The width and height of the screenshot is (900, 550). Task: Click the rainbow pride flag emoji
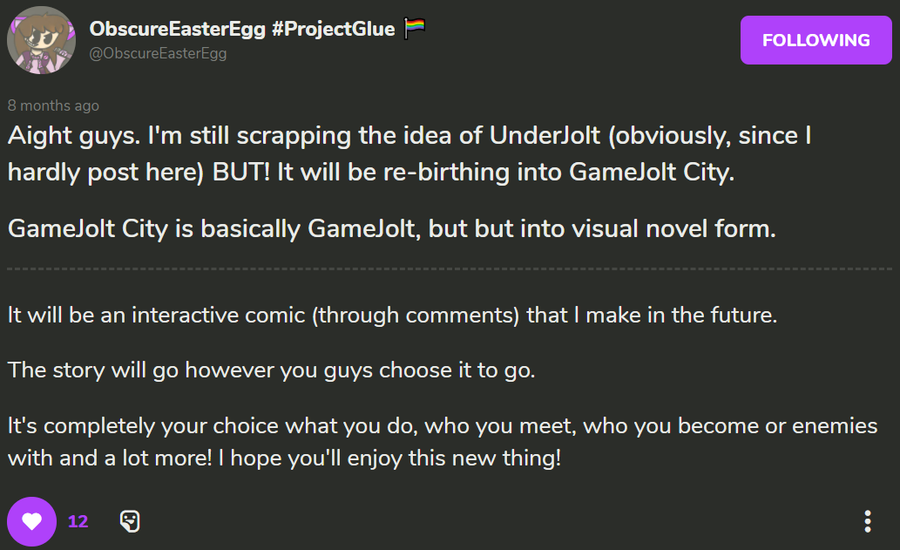pos(414,28)
